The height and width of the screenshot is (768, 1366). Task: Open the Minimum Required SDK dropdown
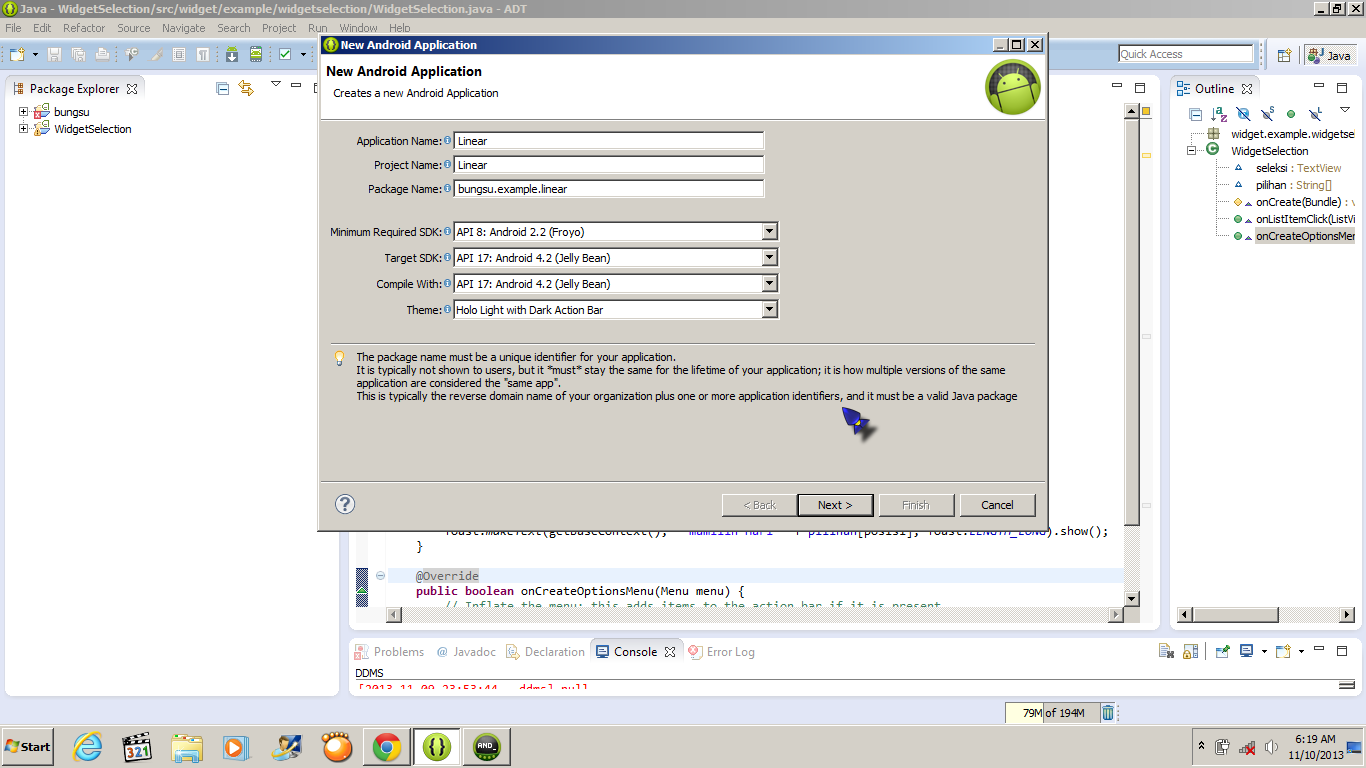tap(769, 232)
